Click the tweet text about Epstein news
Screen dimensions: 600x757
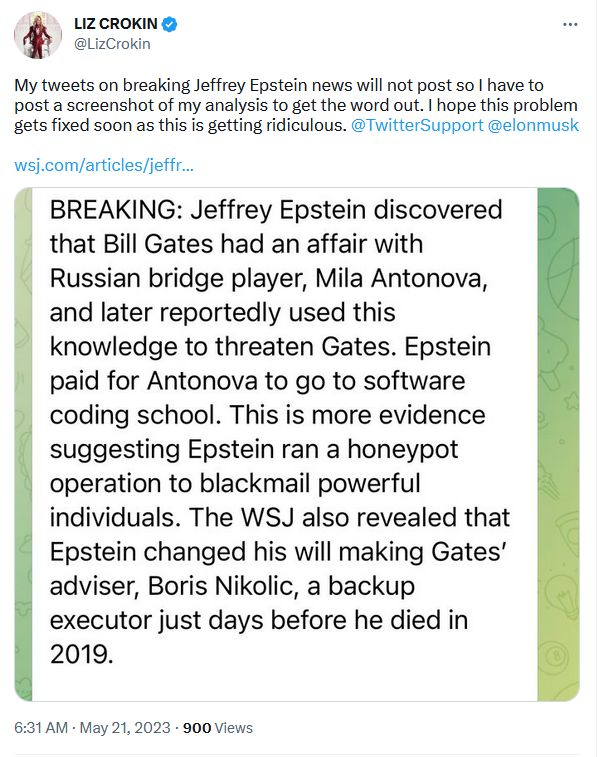(296, 105)
